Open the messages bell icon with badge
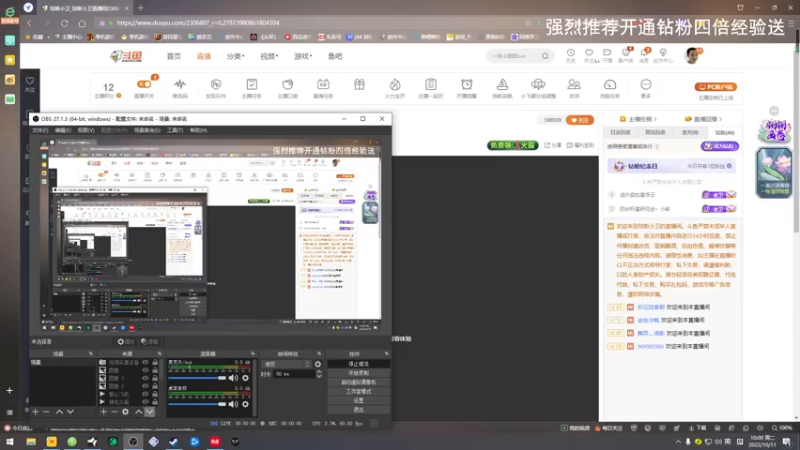This screenshot has width=800, height=450. point(644,53)
